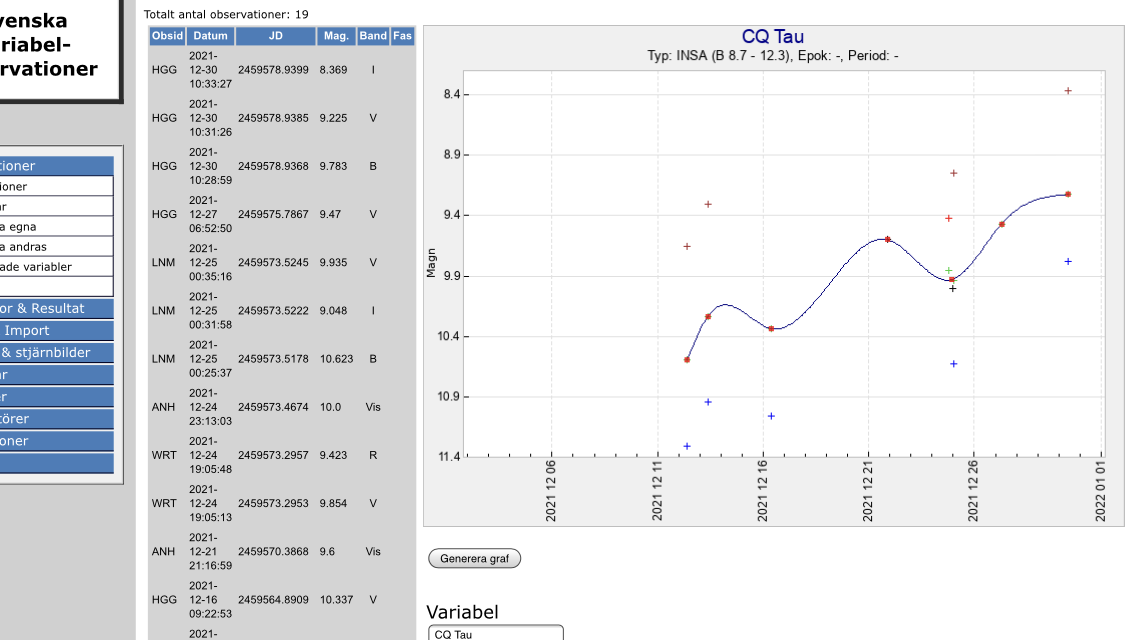Click the first red dot starting the curve
Image resolution: width=1136 pixels, height=640 pixels.
(x=687, y=359)
